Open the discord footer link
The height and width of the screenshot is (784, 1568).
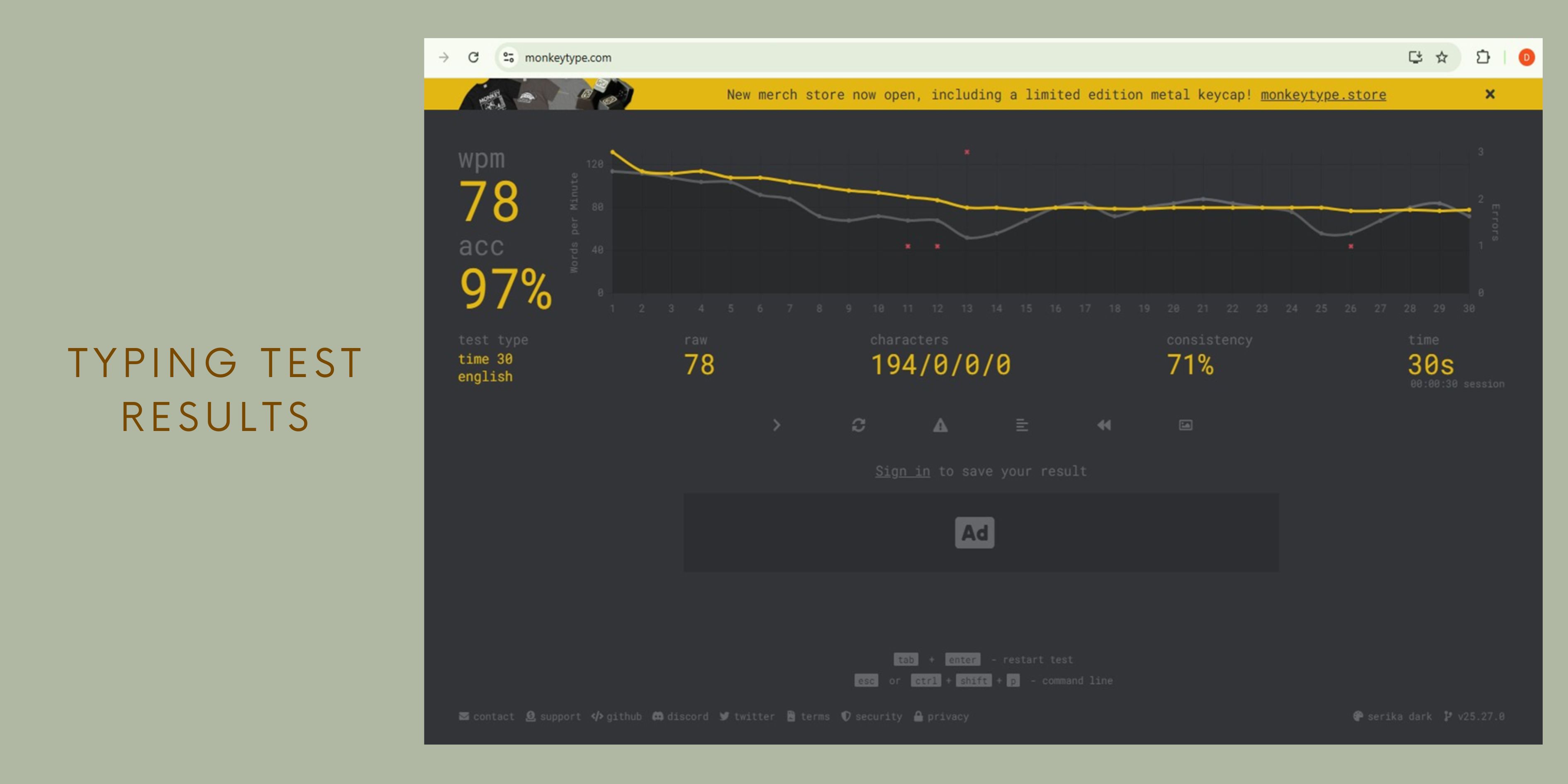681,716
